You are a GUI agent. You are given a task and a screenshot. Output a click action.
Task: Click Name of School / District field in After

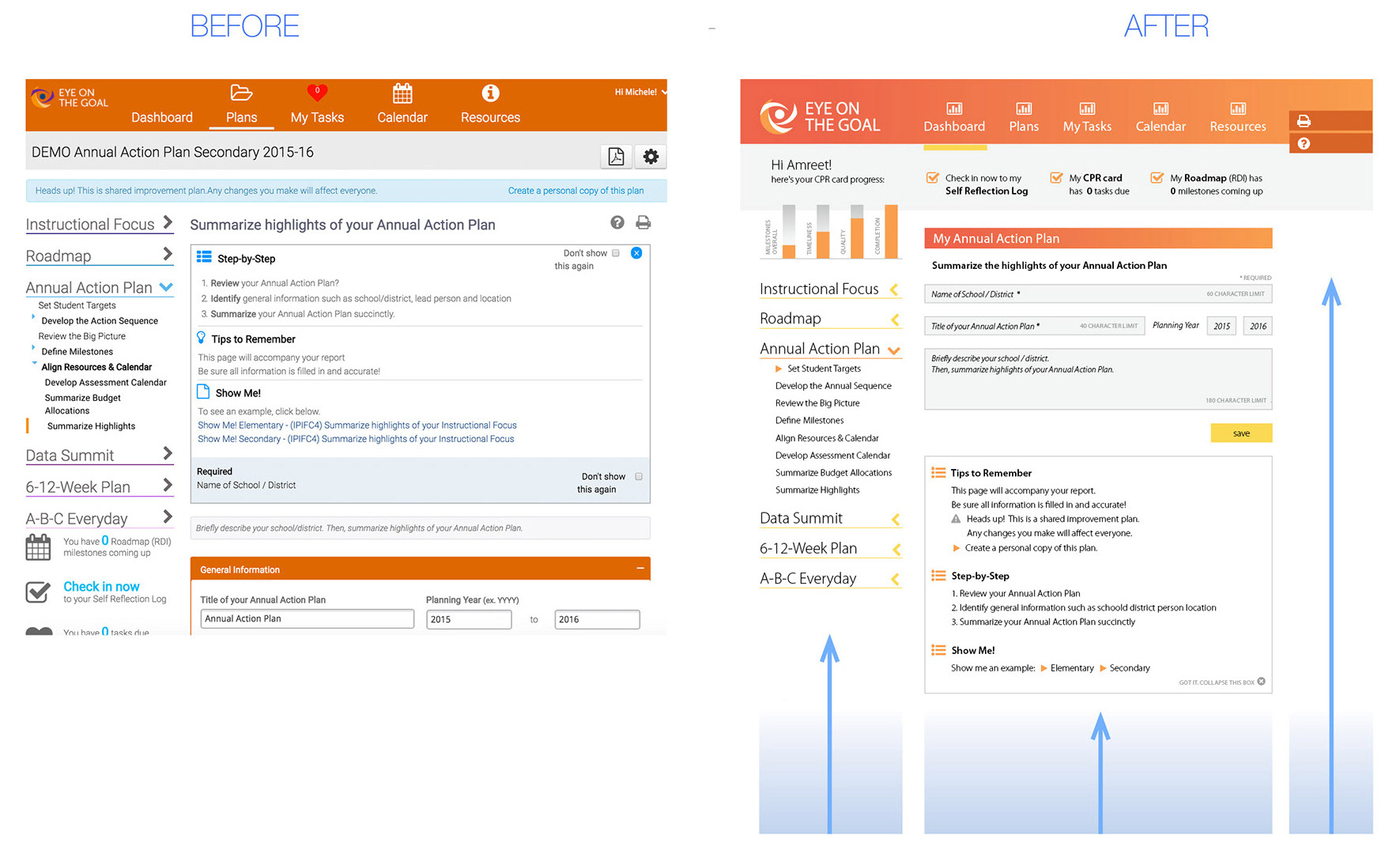[1098, 293]
